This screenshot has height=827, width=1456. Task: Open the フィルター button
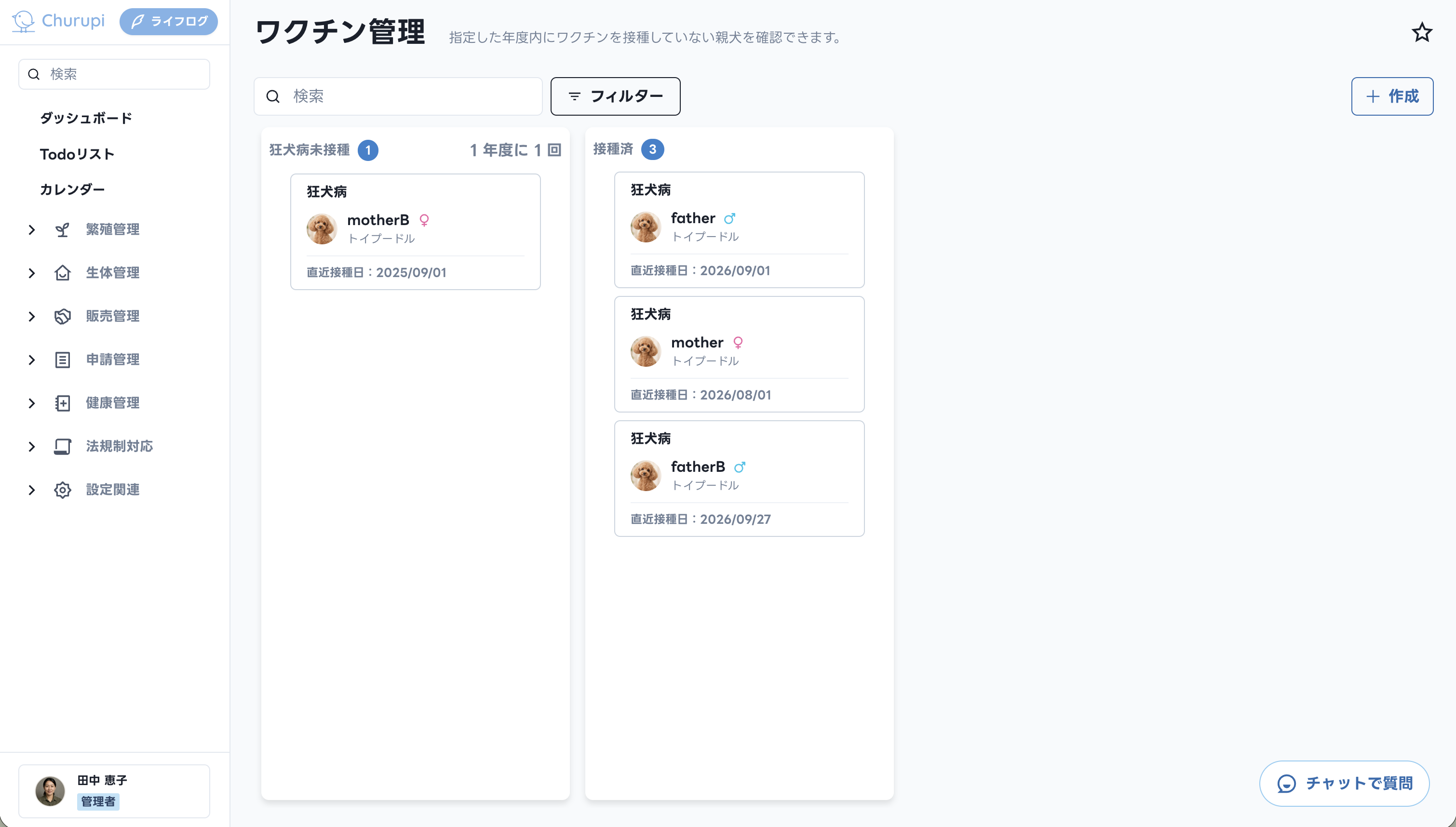click(x=615, y=96)
